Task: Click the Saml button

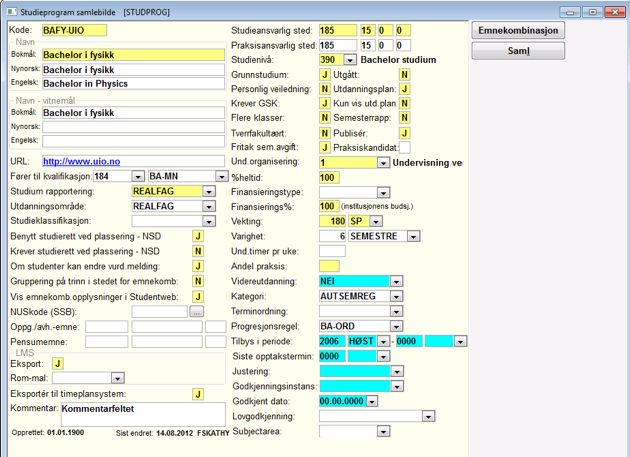Action: tap(518, 51)
